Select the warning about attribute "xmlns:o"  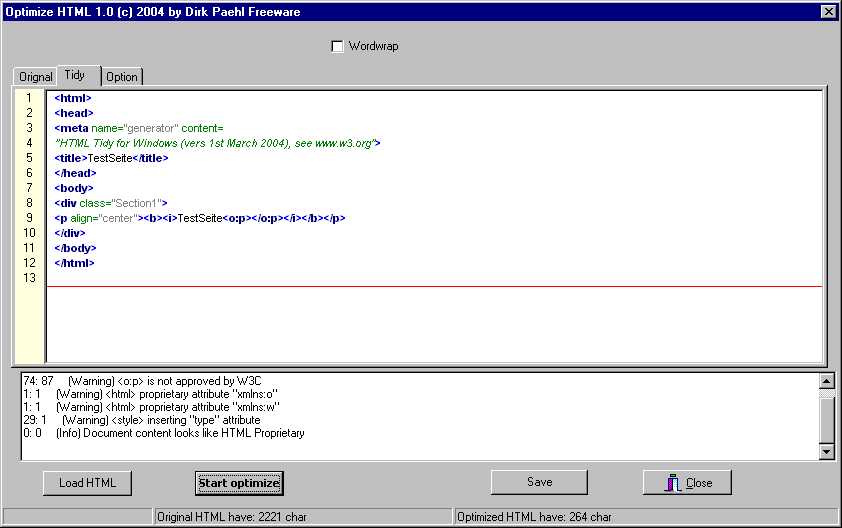pyautogui.click(x=151, y=394)
